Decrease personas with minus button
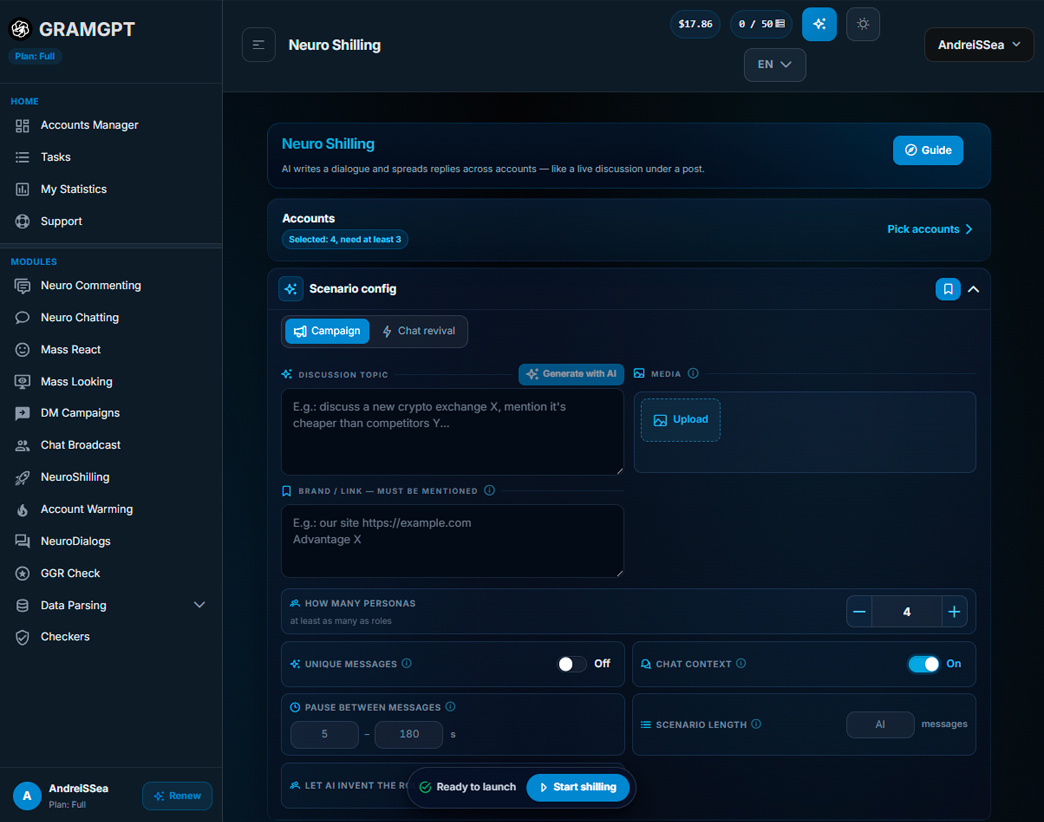This screenshot has width=1044, height=822. (860, 612)
